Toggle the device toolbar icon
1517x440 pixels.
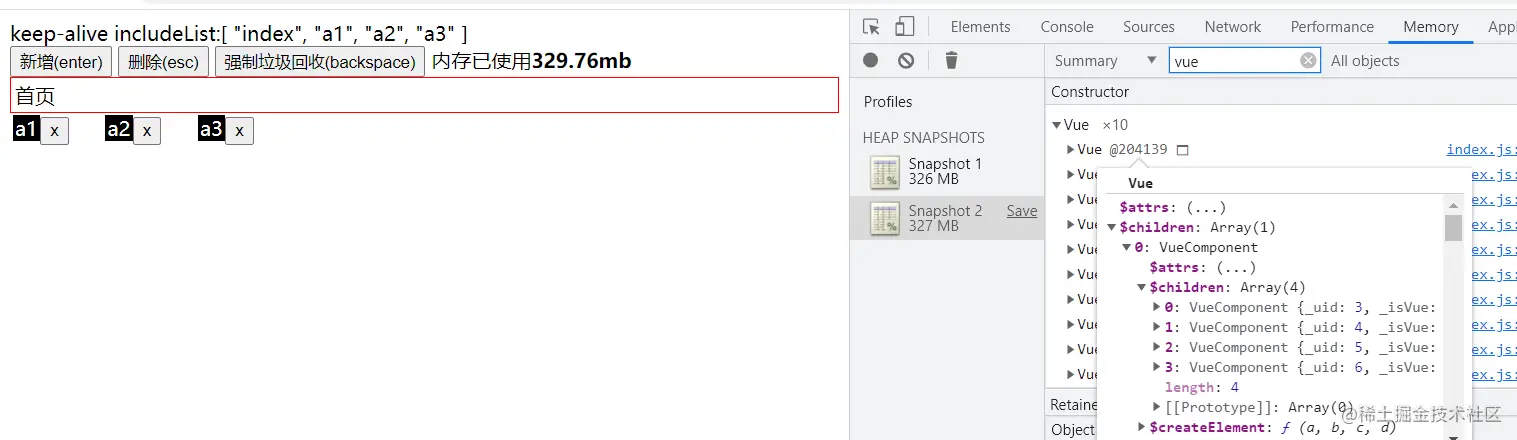click(904, 27)
